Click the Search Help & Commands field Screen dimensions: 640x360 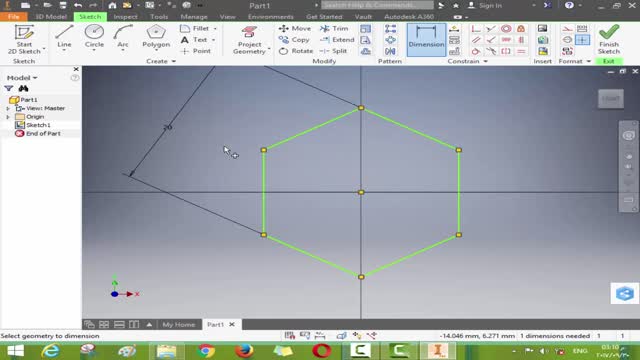tap(377, 5)
